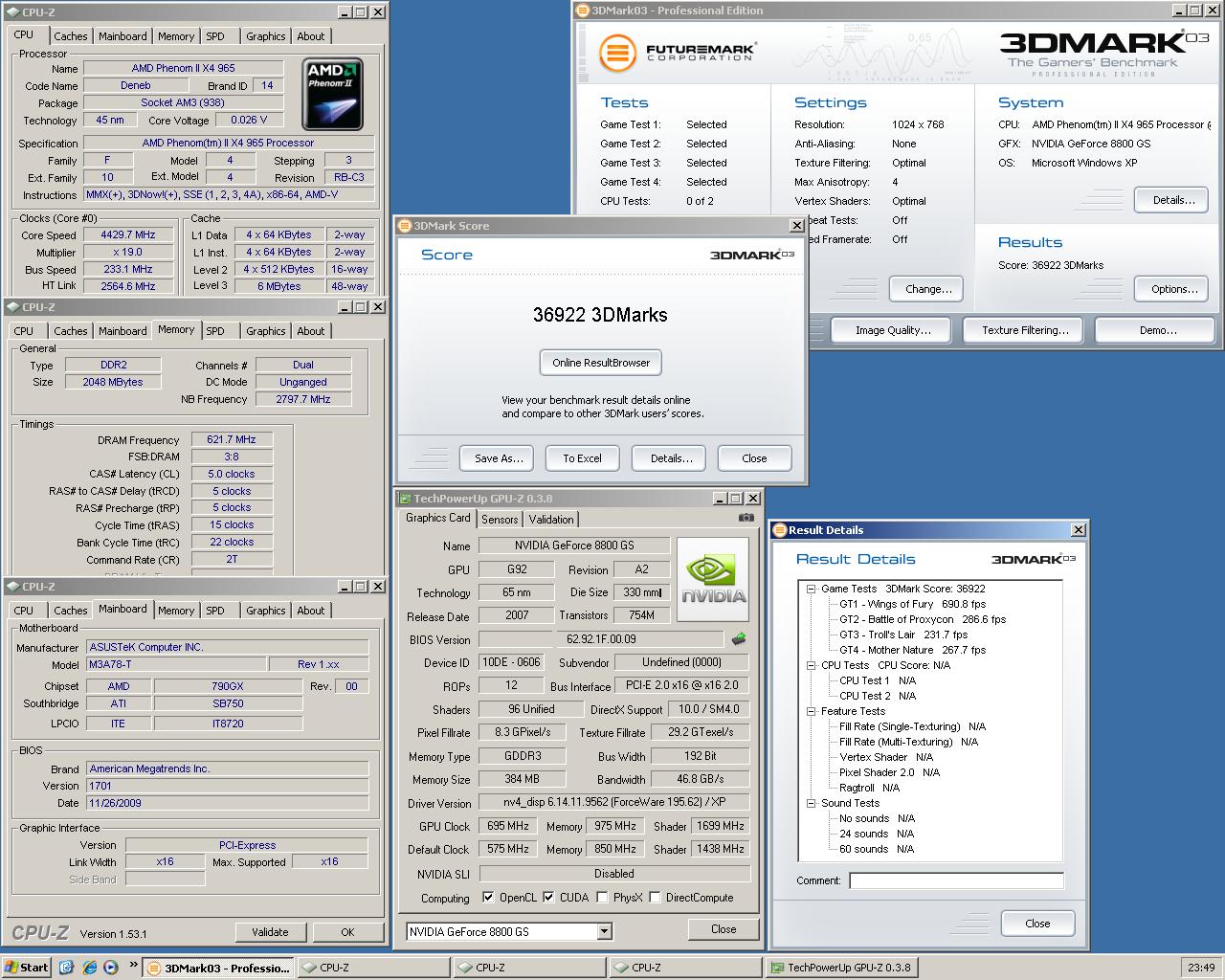Viewport: 1225px width, 980px height.
Task: Click the Close button in GPU-Z
Action: pyautogui.click(x=724, y=929)
